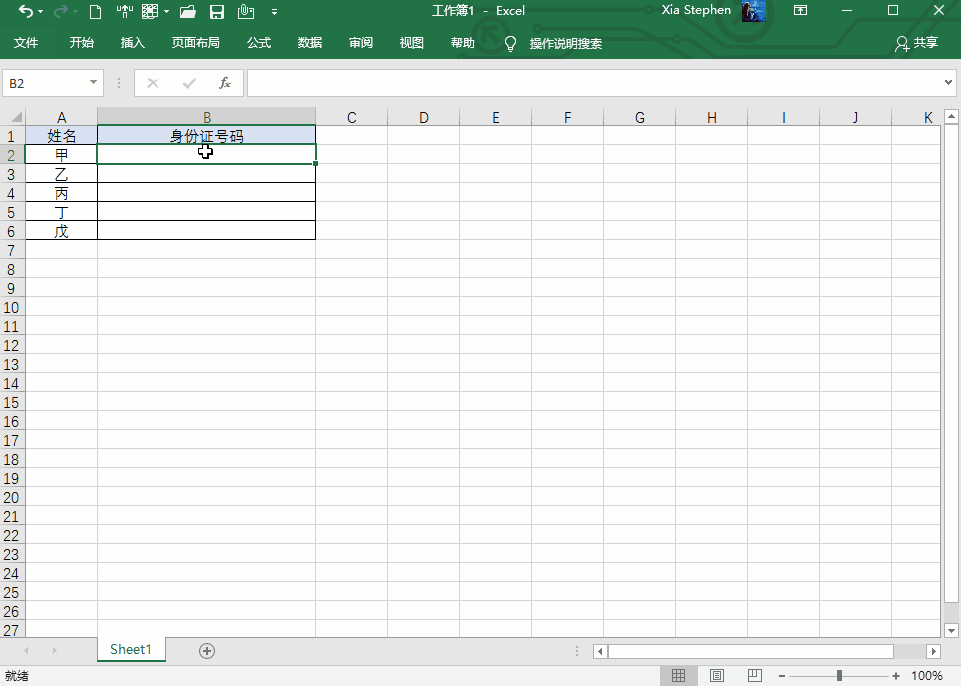961x686 pixels.
Task: Expand the formula bar chevron
Action: [x=948, y=82]
